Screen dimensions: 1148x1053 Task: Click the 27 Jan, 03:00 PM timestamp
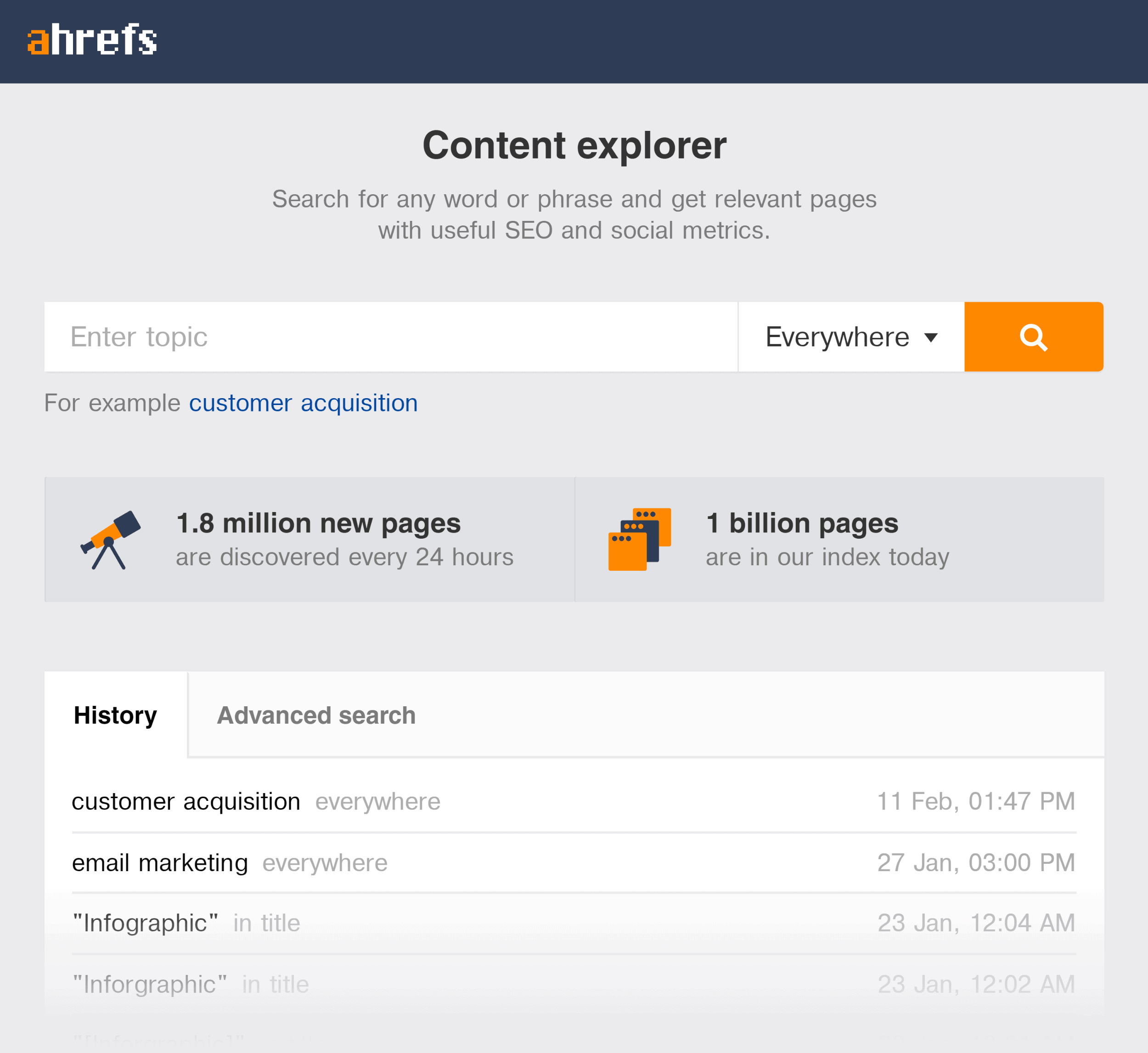976,863
